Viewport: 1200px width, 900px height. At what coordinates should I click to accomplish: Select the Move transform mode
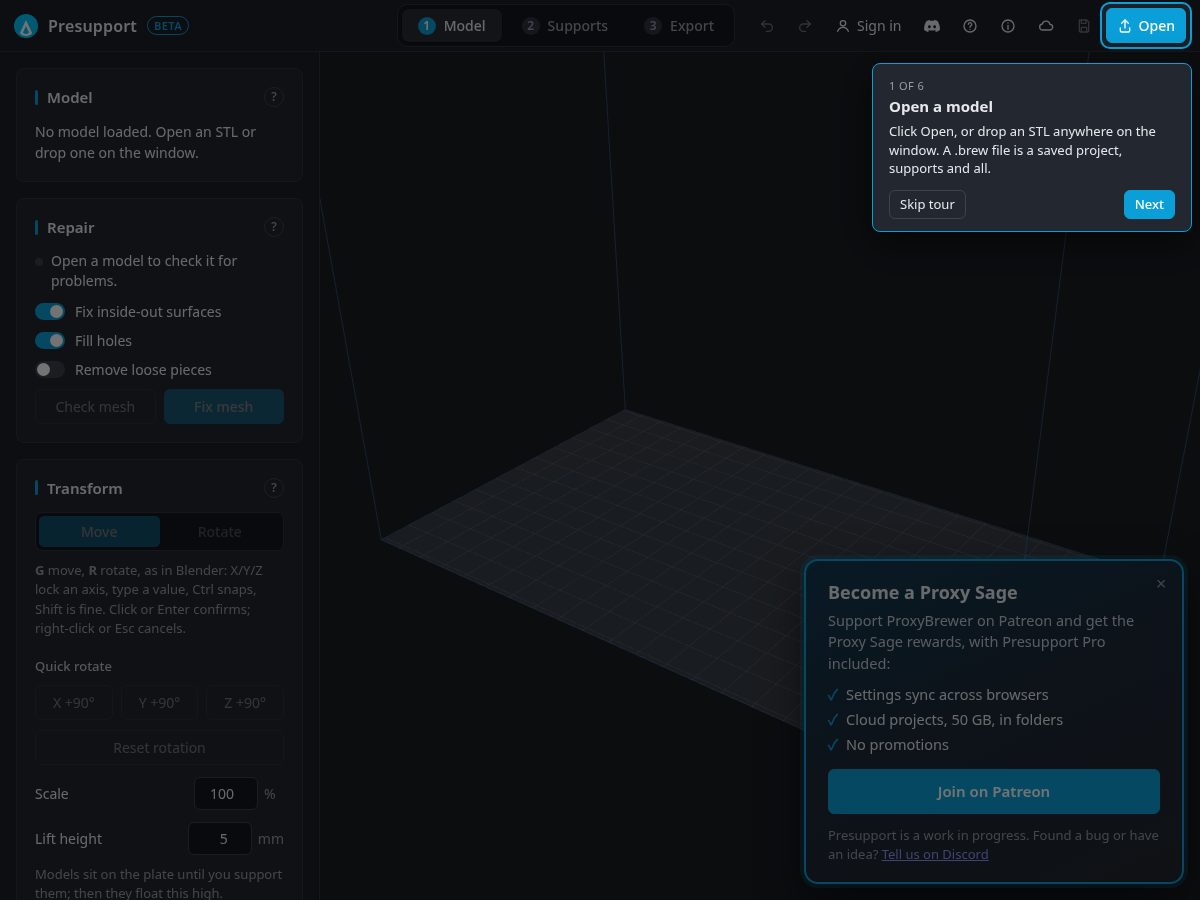tap(99, 532)
